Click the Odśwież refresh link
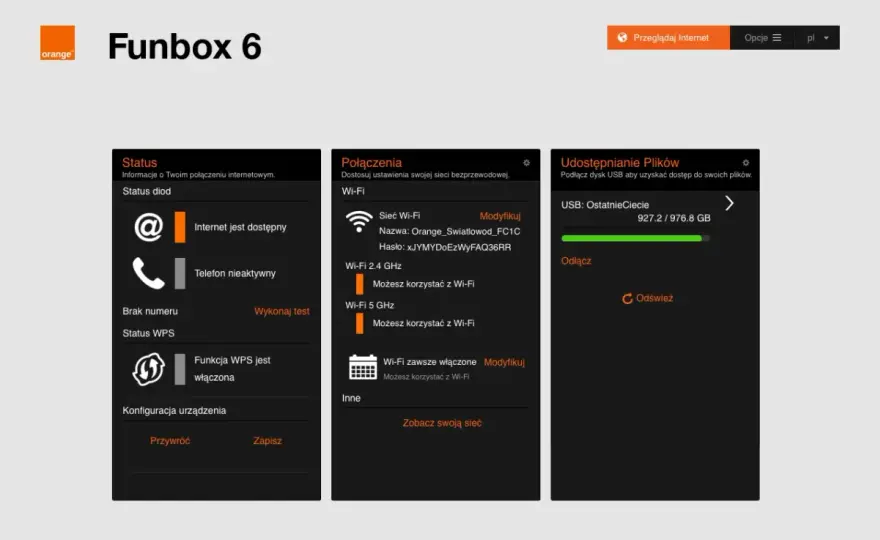This screenshot has height=540, width=880. 648,298
